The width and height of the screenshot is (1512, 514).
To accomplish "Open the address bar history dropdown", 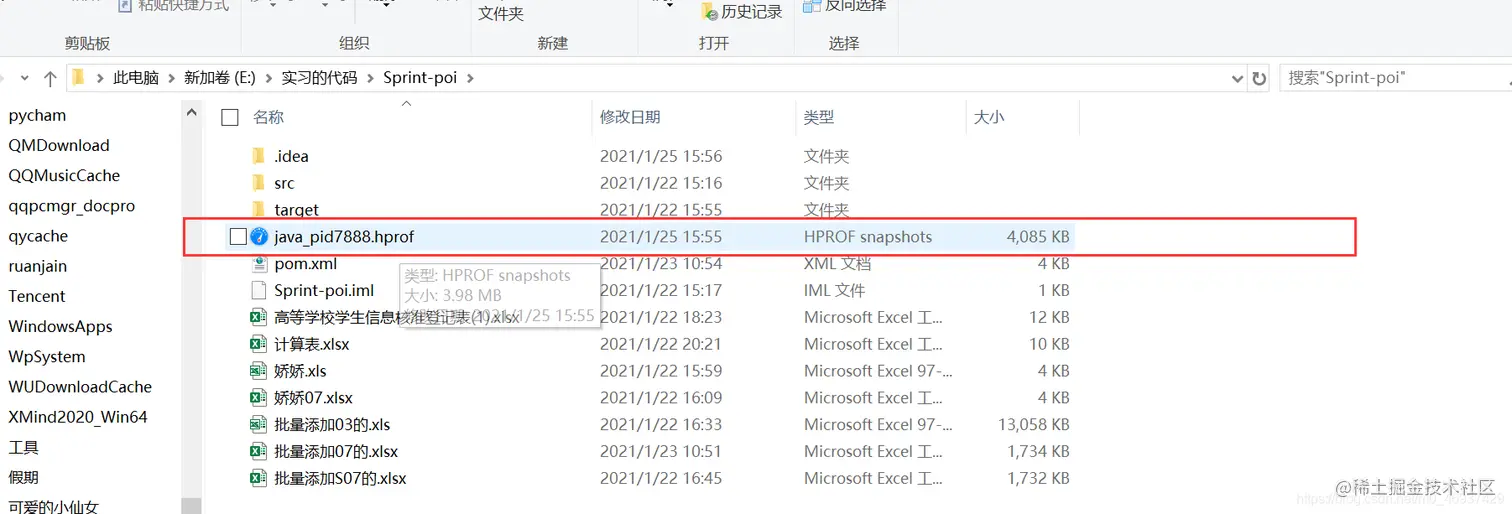I will point(1238,78).
